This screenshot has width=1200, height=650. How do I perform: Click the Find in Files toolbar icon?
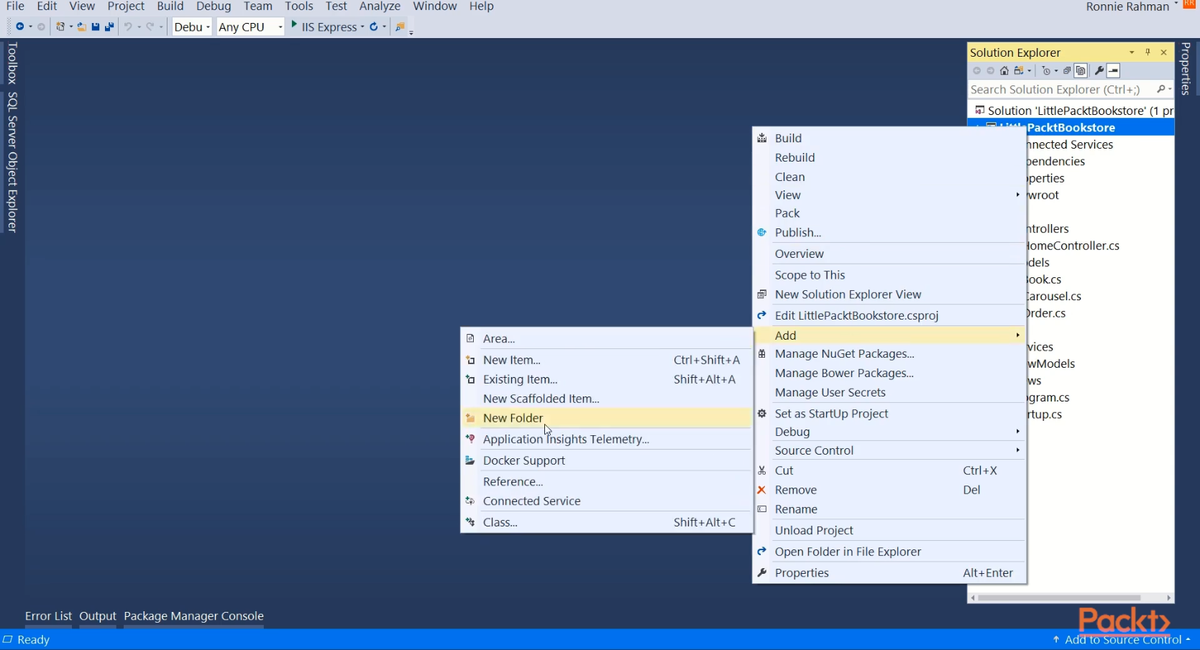click(x=400, y=27)
